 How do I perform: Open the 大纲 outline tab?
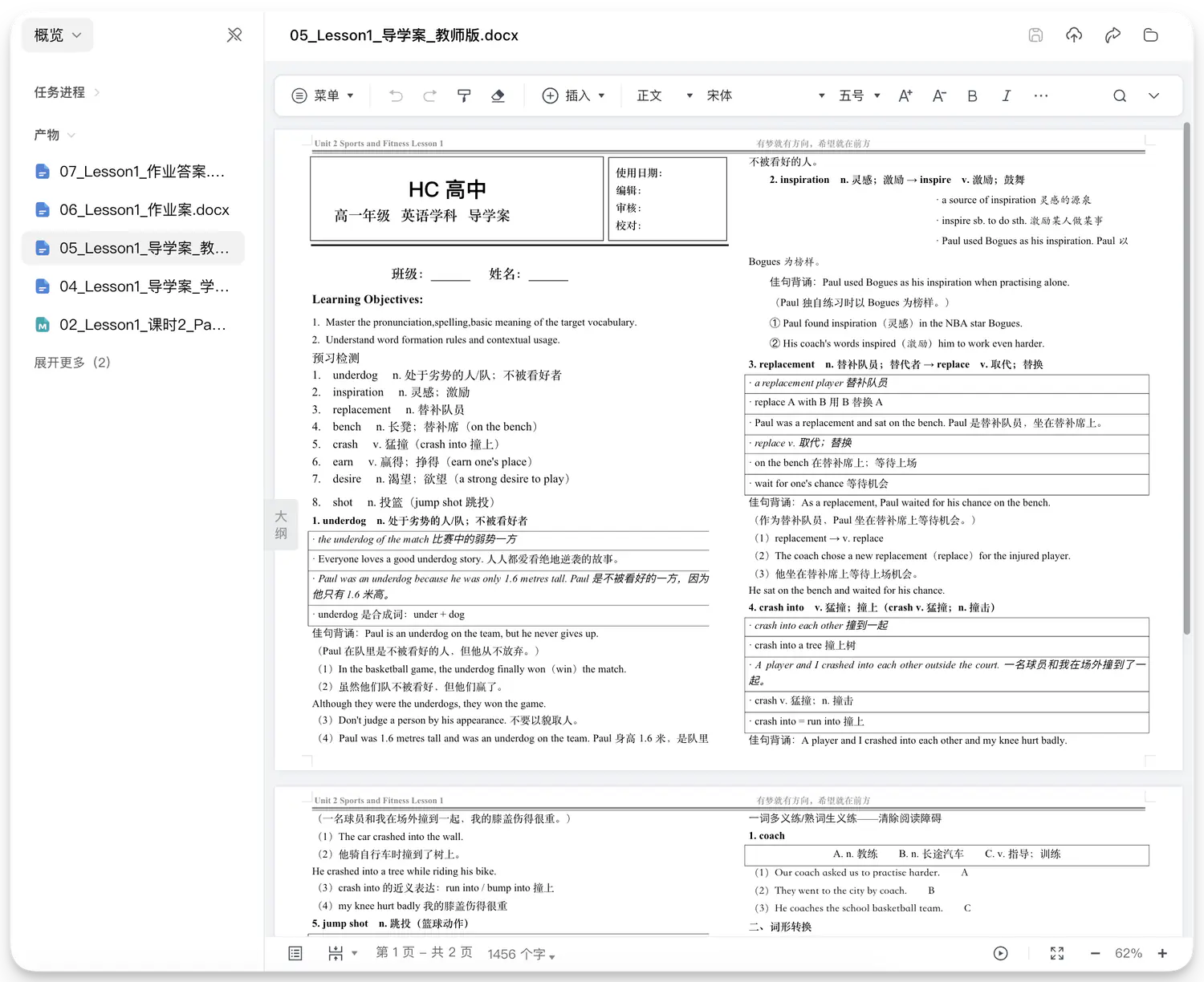pos(281,524)
